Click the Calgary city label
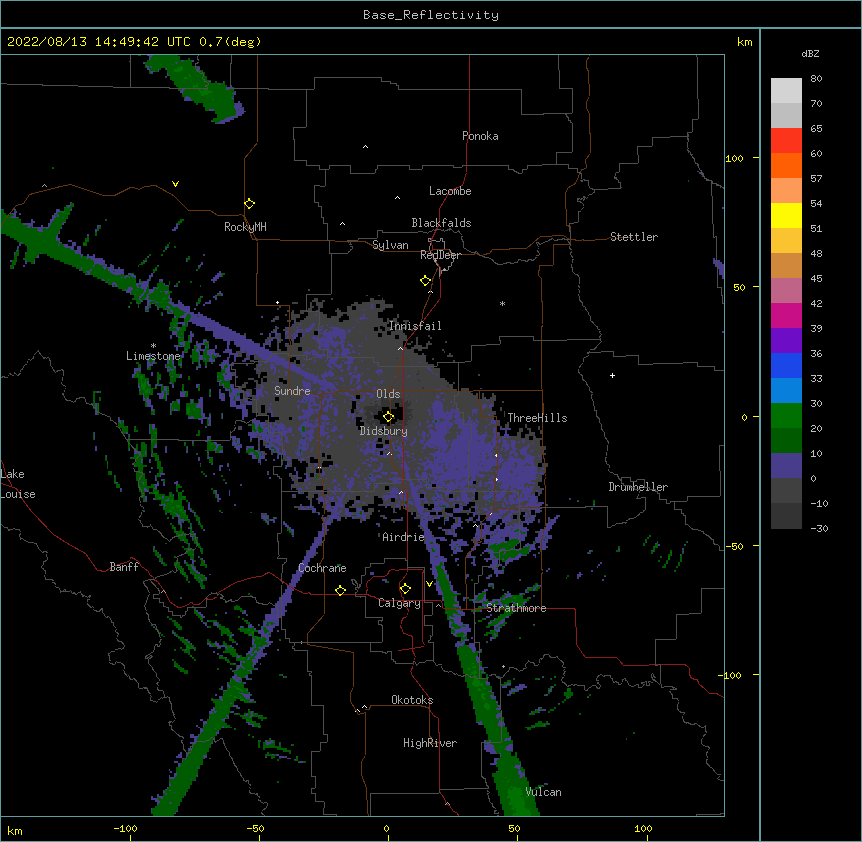The height and width of the screenshot is (842, 862). coord(399,603)
